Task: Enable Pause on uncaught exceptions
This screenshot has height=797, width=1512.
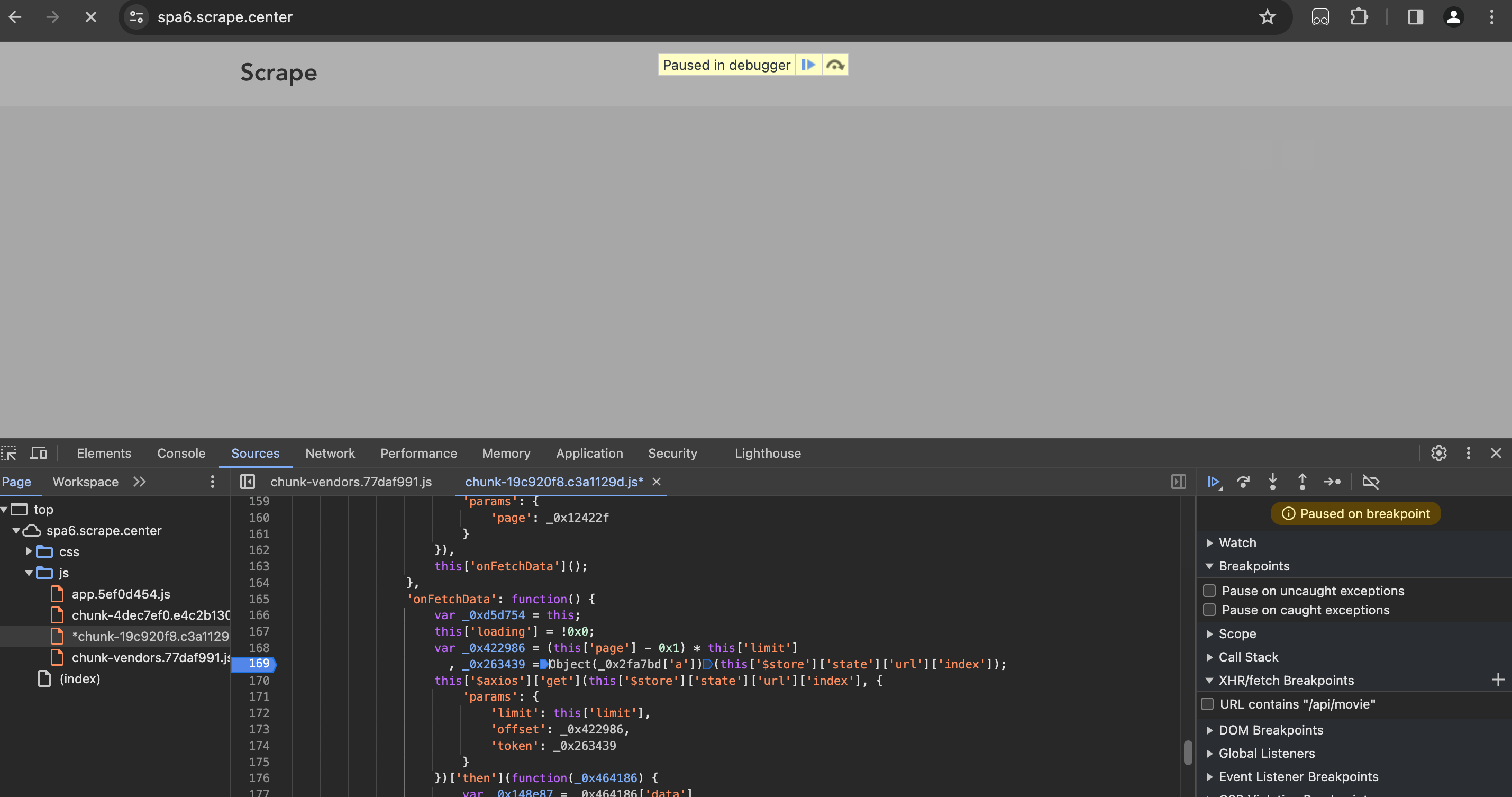Action: pyautogui.click(x=1209, y=590)
